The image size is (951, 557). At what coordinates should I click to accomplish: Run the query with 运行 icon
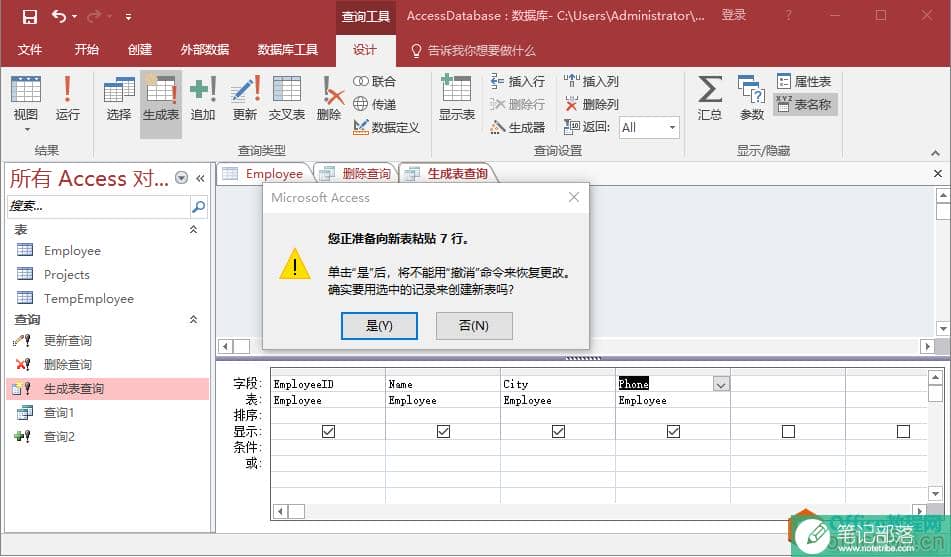coord(67,98)
